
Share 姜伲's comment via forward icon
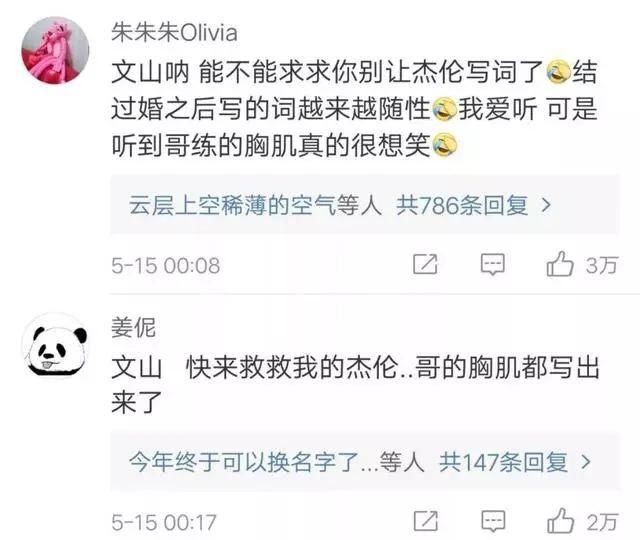tap(426, 521)
